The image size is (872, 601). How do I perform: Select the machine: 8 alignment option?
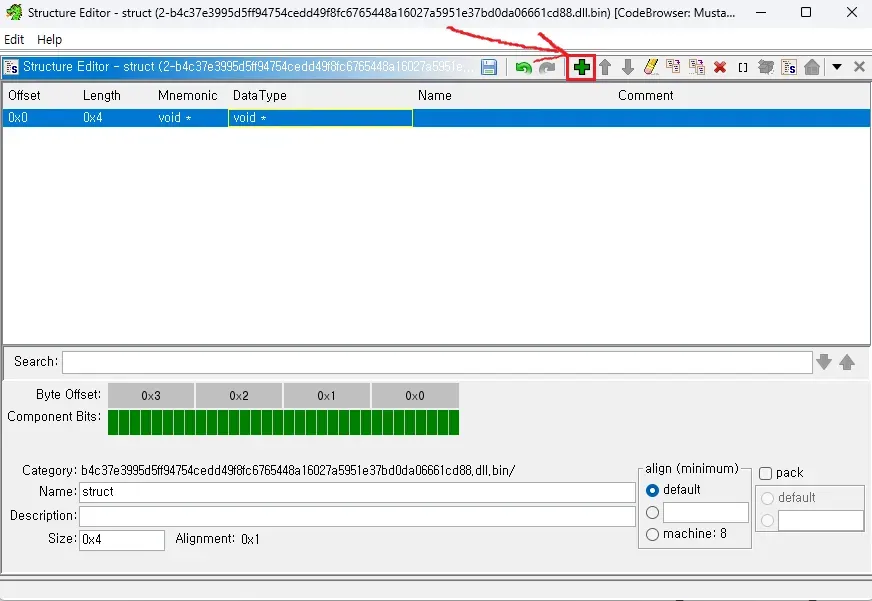[x=653, y=534]
